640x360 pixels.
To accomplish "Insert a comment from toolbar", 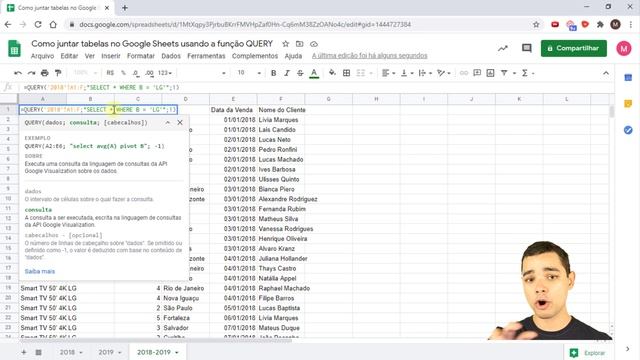I will click(477, 73).
